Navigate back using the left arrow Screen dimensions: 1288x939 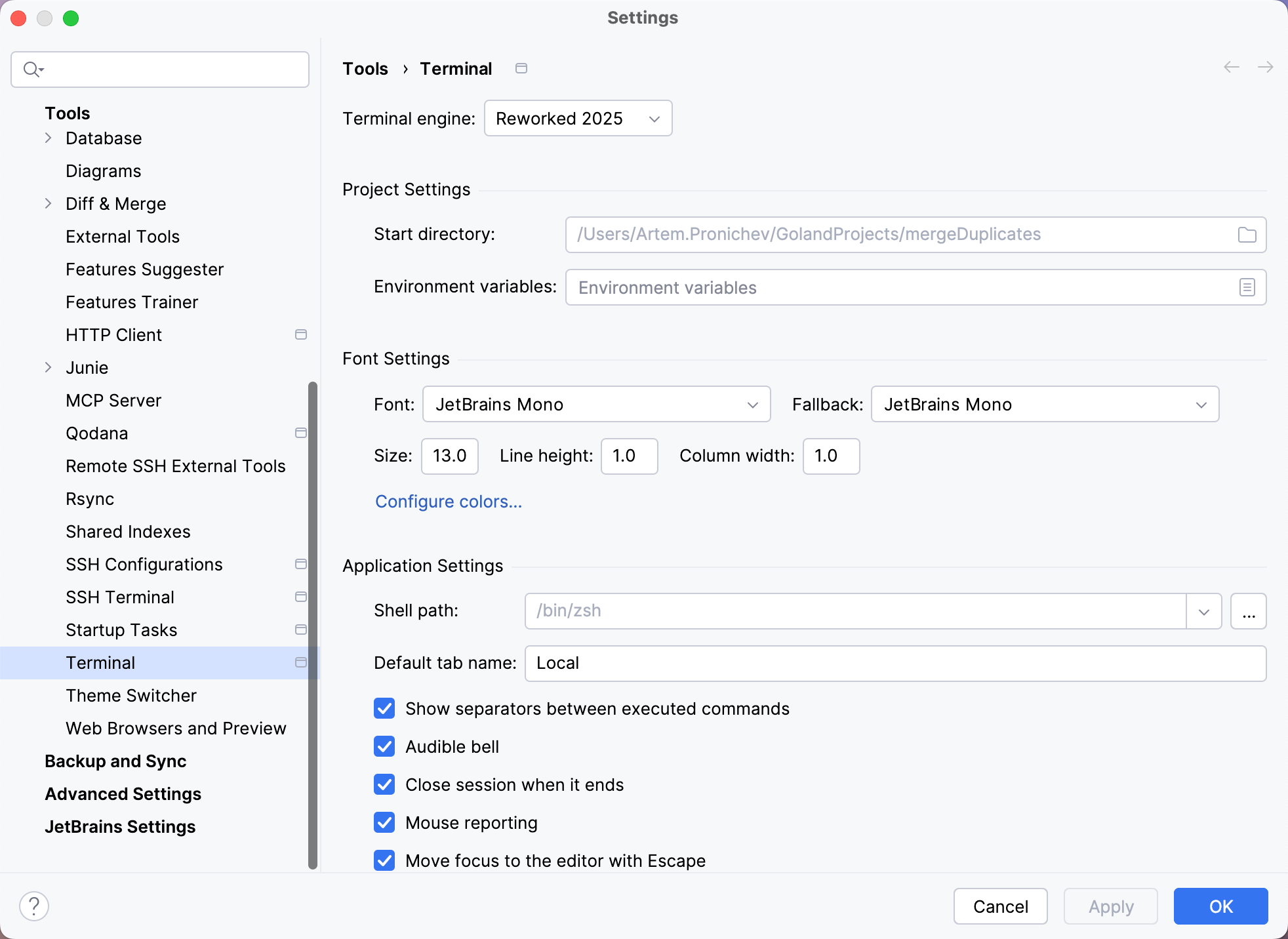pyautogui.click(x=1232, y=68)
